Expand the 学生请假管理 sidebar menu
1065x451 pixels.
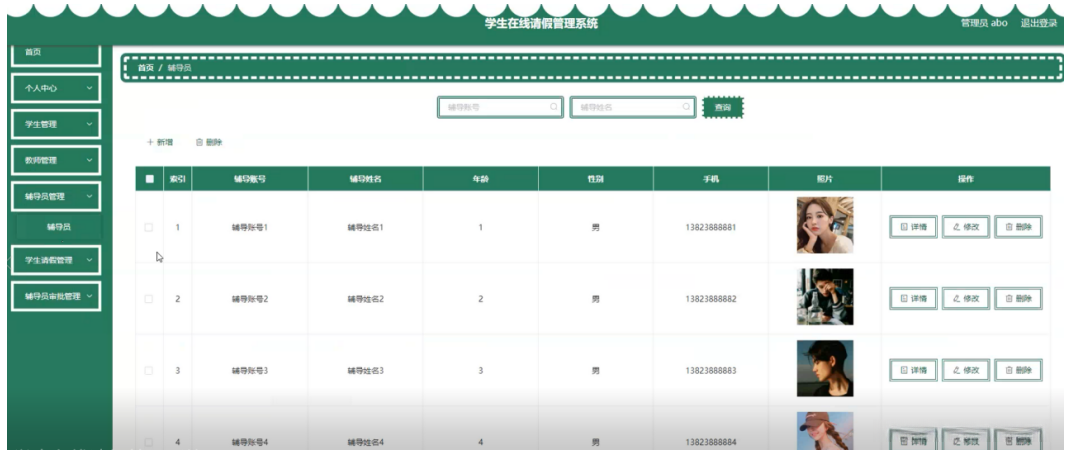(x=56, y=260)
